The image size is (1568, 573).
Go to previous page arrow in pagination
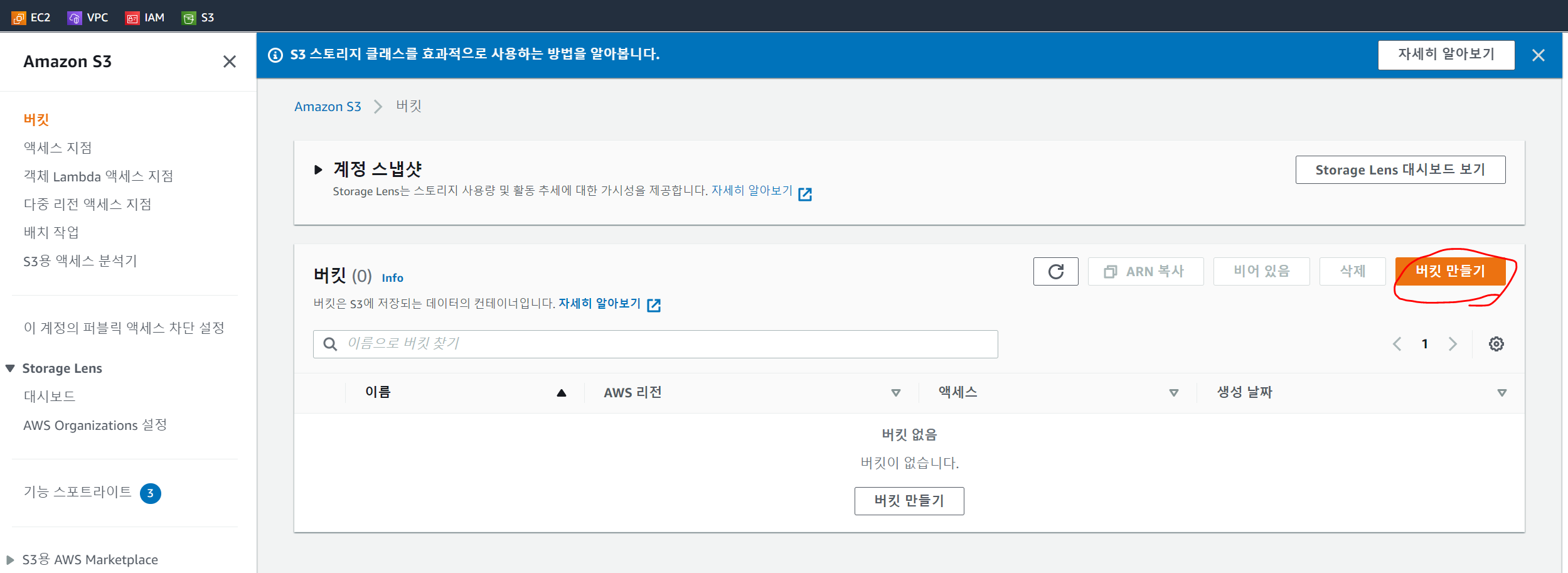click(1397, 344)
